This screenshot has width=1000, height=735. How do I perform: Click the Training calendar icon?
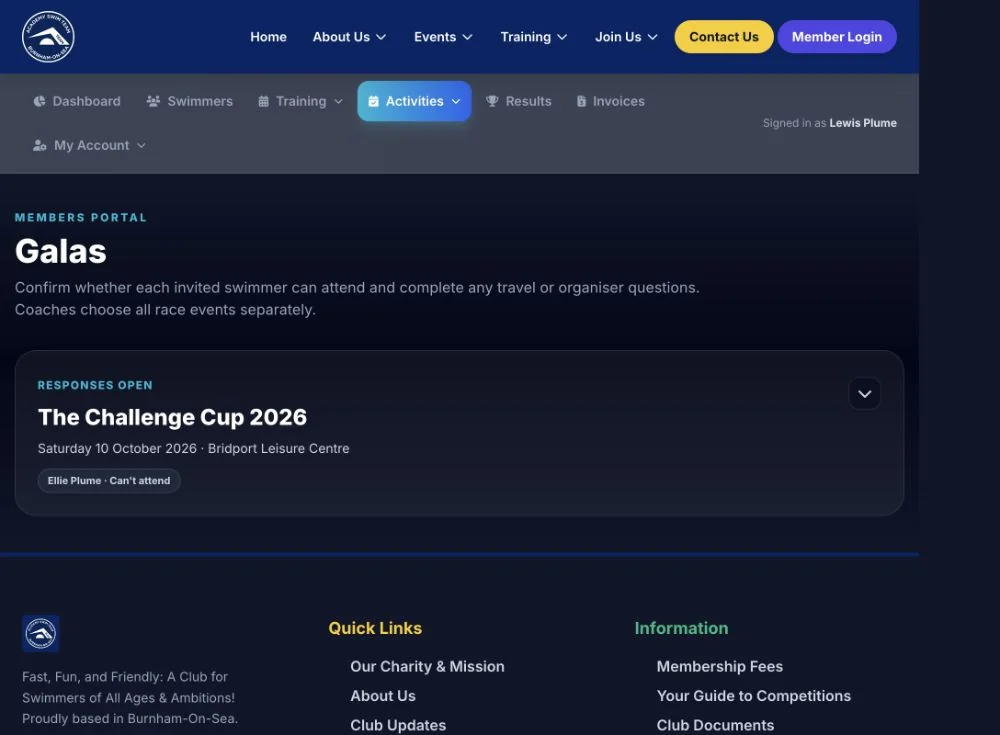[x=263, y=101]
